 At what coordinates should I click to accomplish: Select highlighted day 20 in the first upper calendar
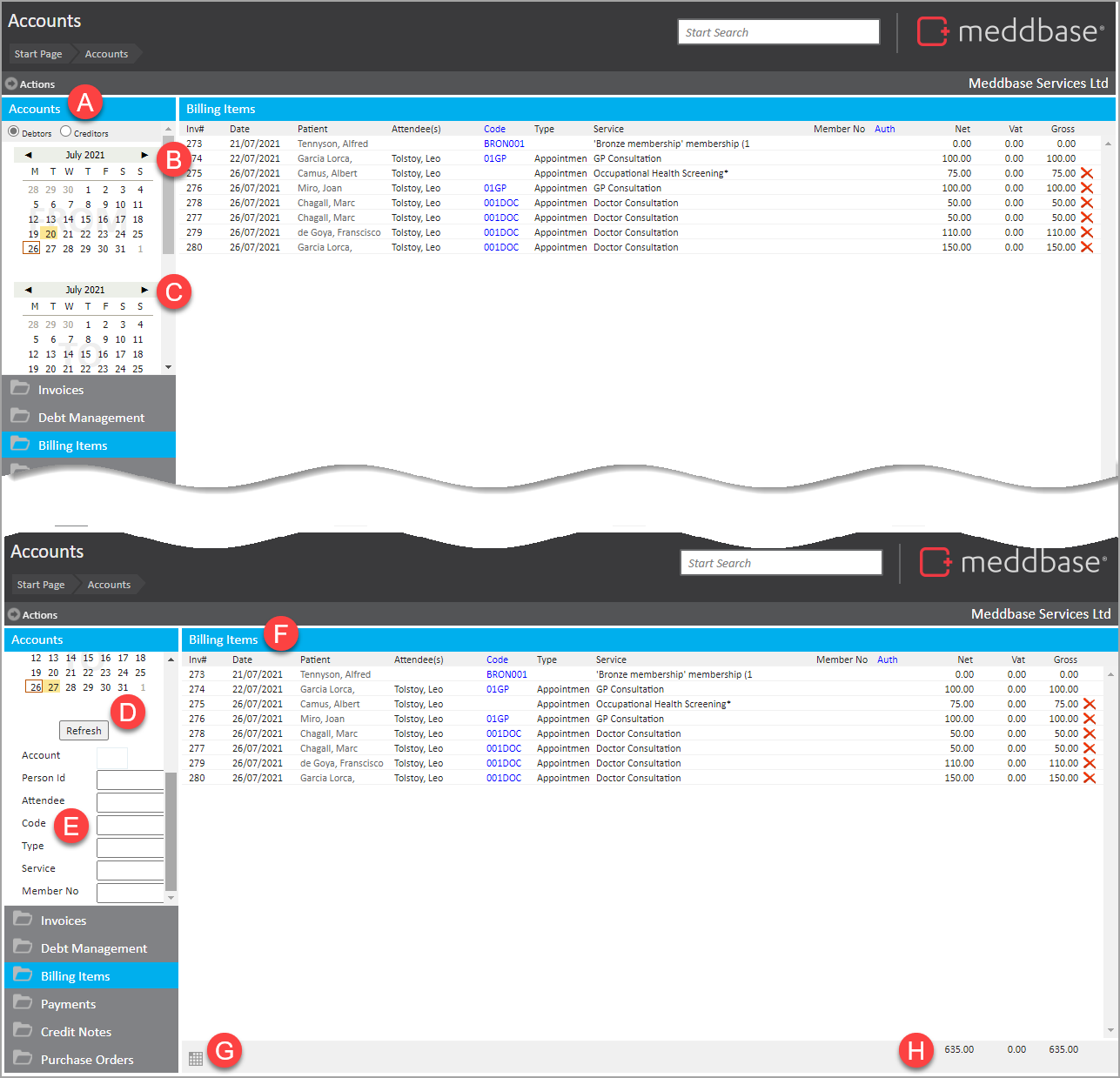pos(50,234)
